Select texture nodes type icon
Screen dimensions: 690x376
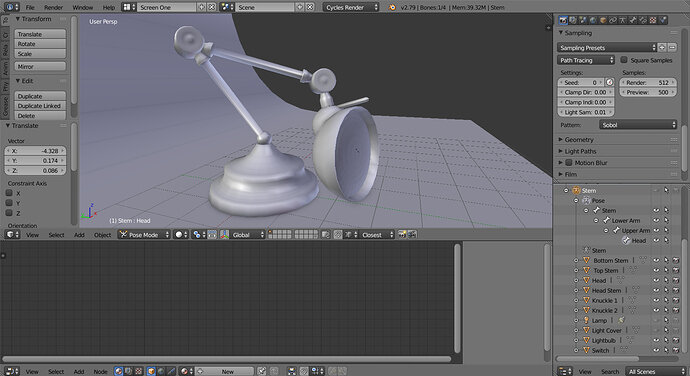[139, 371]
